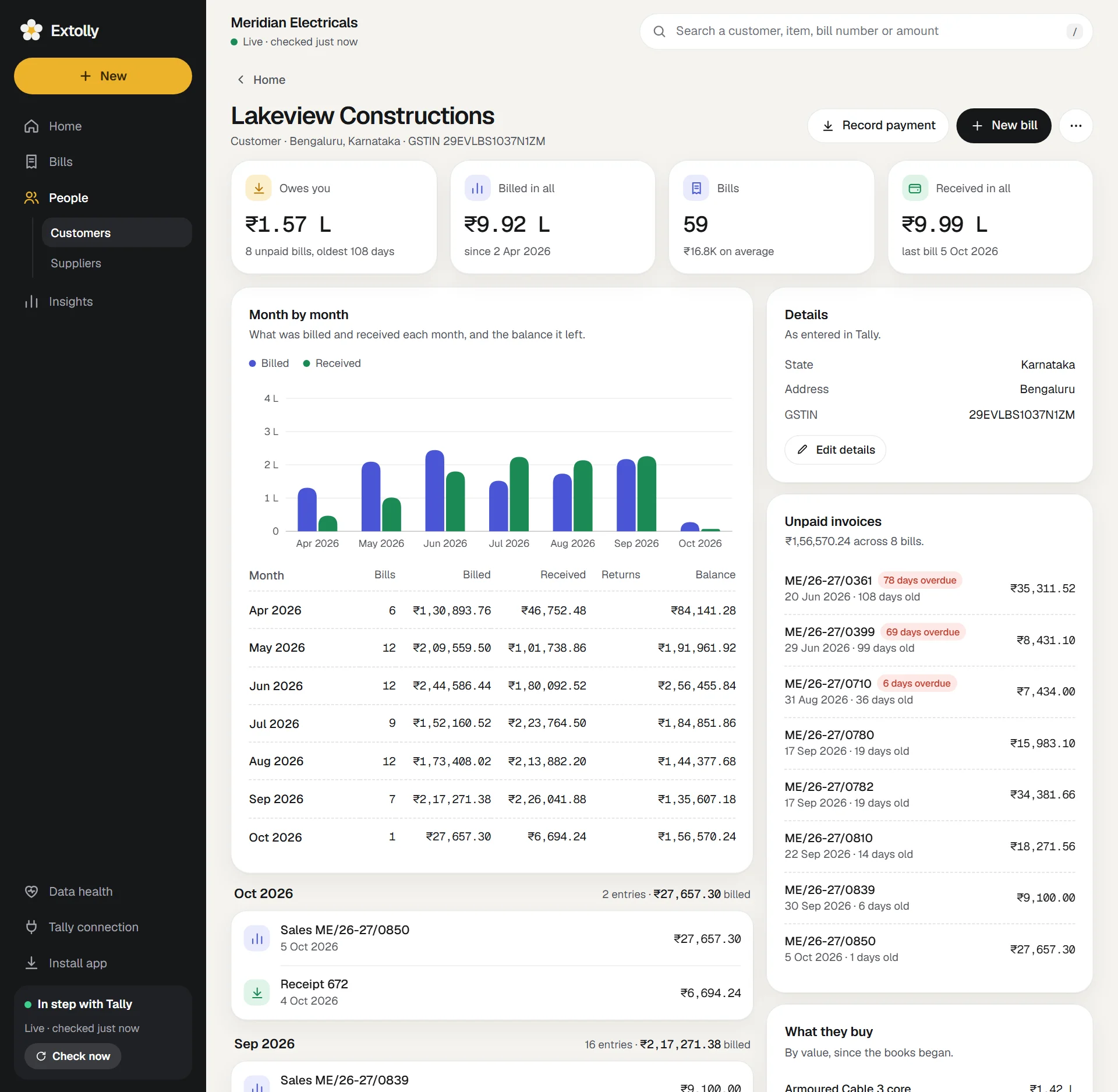Select the Aug 2026 month row

click(x=492, y=761)
